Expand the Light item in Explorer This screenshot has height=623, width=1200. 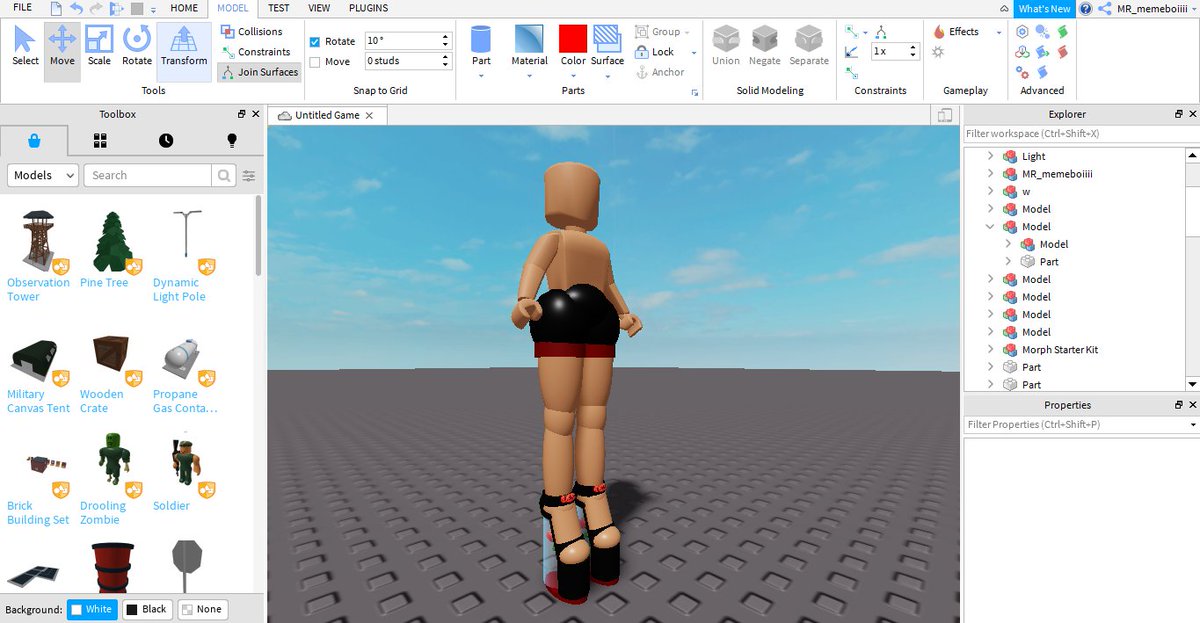[991, 156]
